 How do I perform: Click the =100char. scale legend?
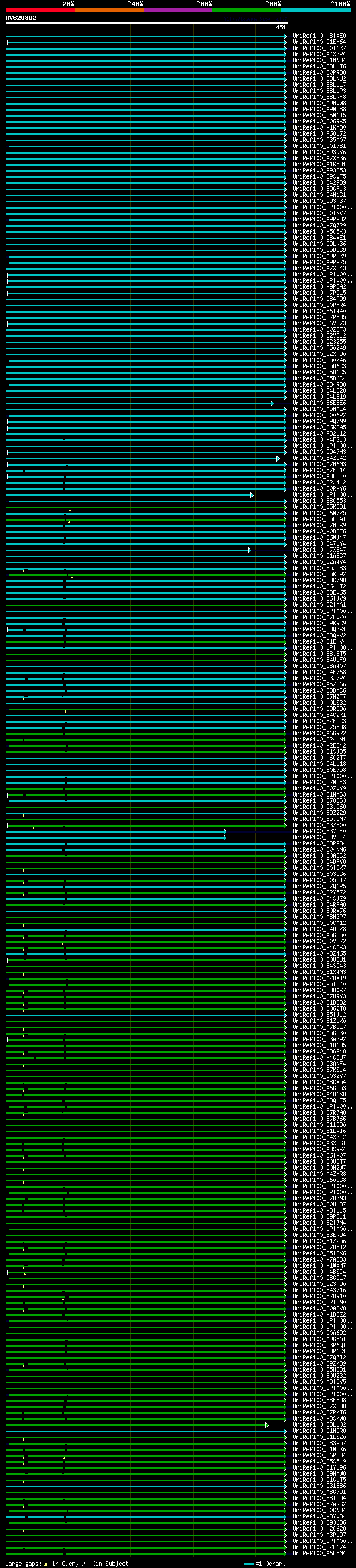coord(265,1564)
